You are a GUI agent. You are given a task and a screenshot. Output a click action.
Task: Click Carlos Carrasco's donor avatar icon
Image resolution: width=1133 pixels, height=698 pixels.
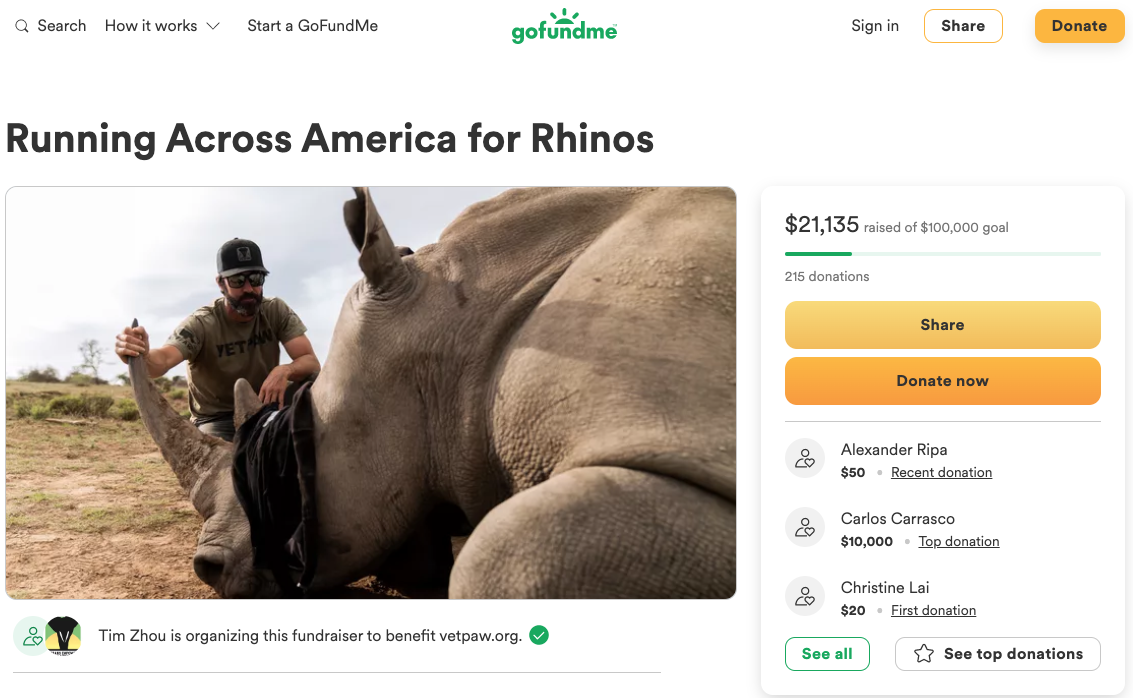coord(805,528)
